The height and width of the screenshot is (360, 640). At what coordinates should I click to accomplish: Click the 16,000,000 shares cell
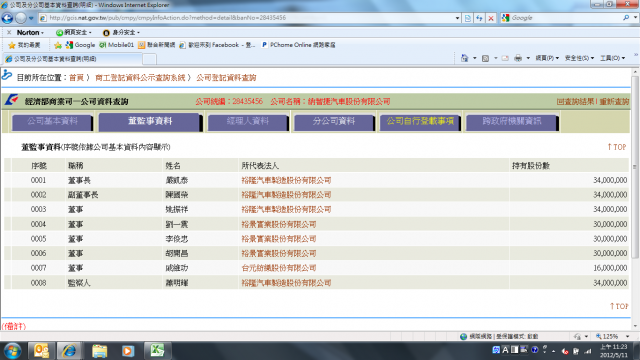pyautogui.click(x=569, y=268)
